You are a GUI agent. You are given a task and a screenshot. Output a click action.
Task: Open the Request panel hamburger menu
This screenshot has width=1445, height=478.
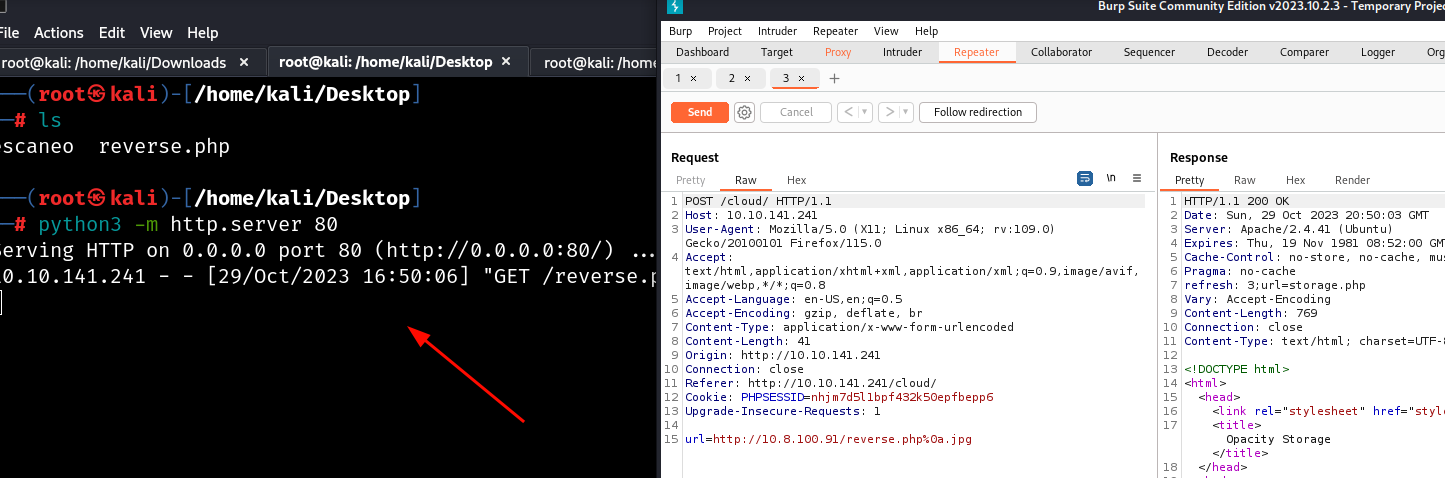tap(1137, 178)
